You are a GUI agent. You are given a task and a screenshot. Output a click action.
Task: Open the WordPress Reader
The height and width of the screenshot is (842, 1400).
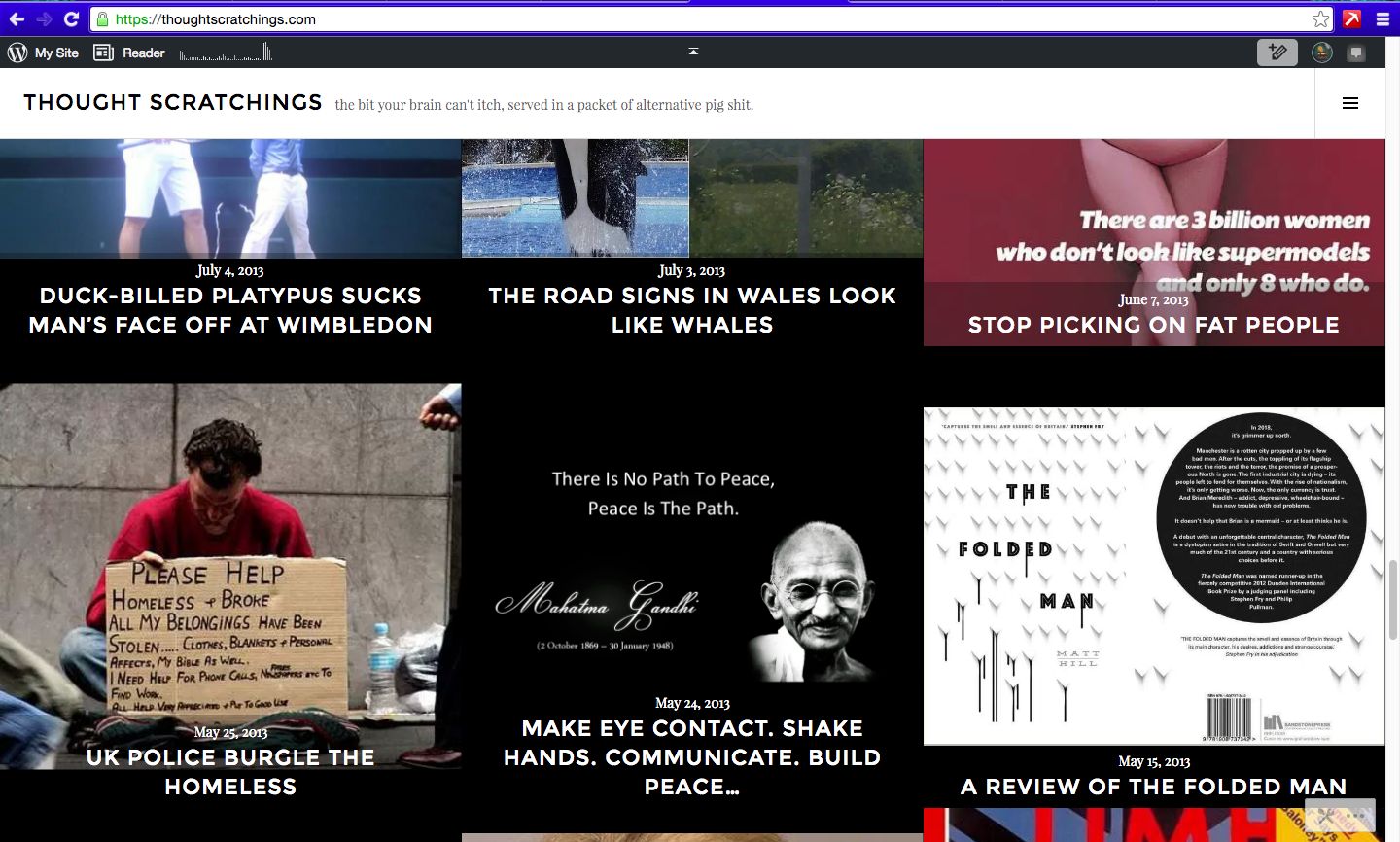click(129, 53)
